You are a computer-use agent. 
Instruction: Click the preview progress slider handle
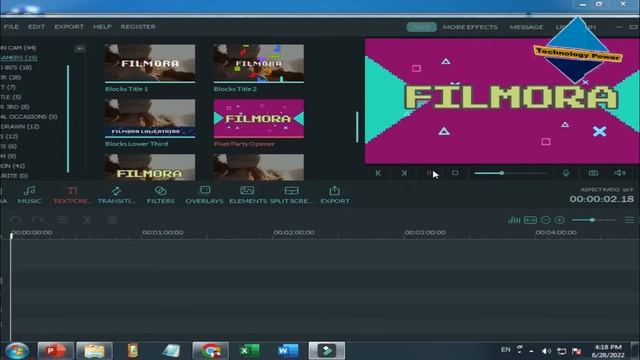click(x=502, y=173)
